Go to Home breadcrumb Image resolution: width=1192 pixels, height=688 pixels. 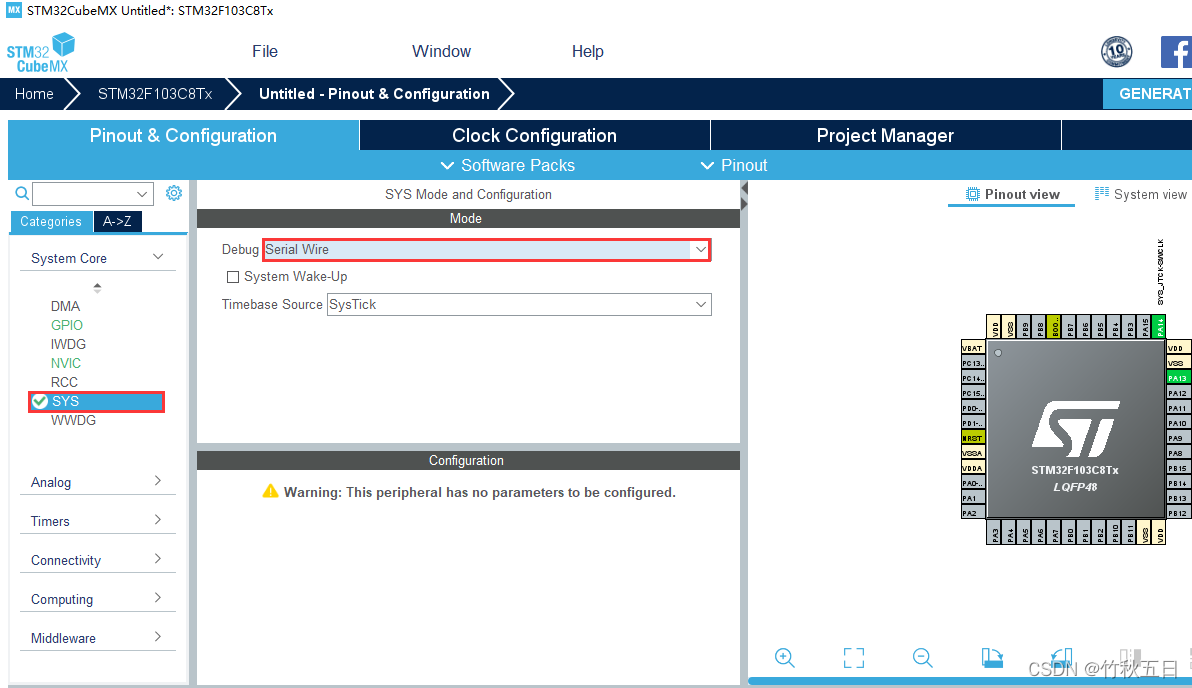pos(34,94)
